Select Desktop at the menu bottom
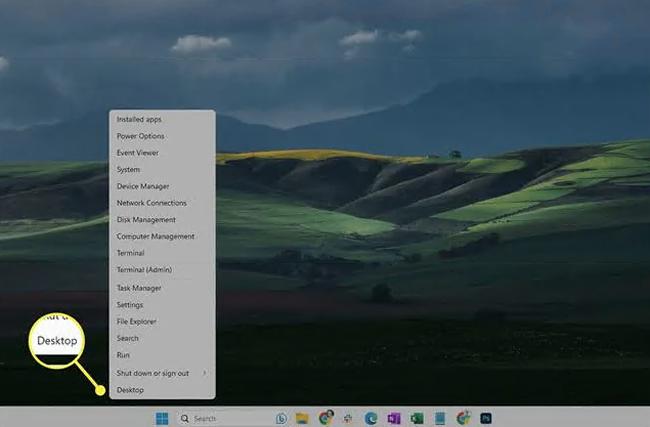 point(130,389)
